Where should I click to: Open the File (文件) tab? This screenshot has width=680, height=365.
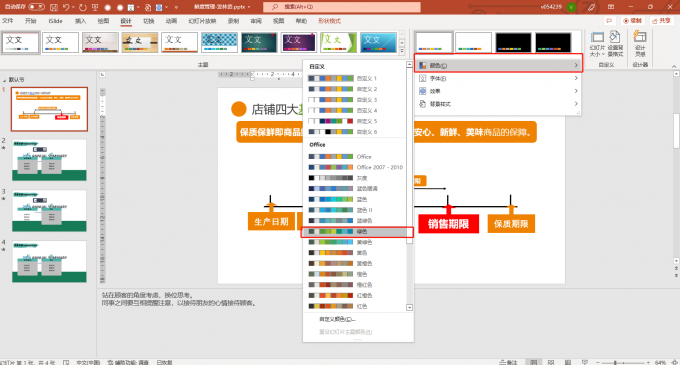click(x=7, y=21)
